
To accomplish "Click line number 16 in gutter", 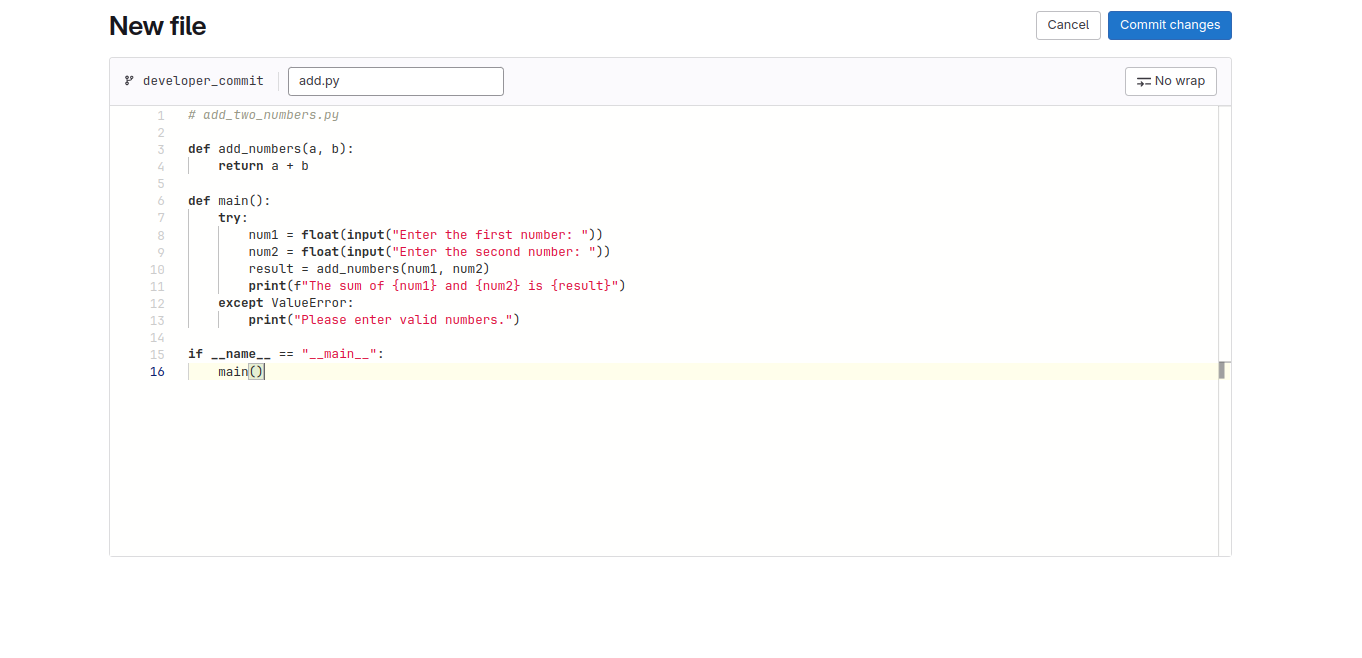I will pos(157,372).
